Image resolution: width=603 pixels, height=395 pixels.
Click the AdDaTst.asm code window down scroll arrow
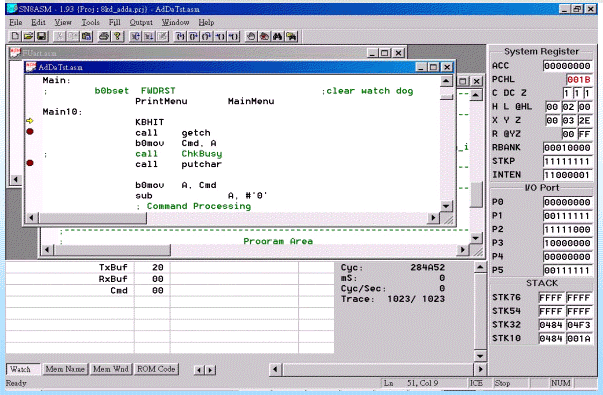point(446,206)
